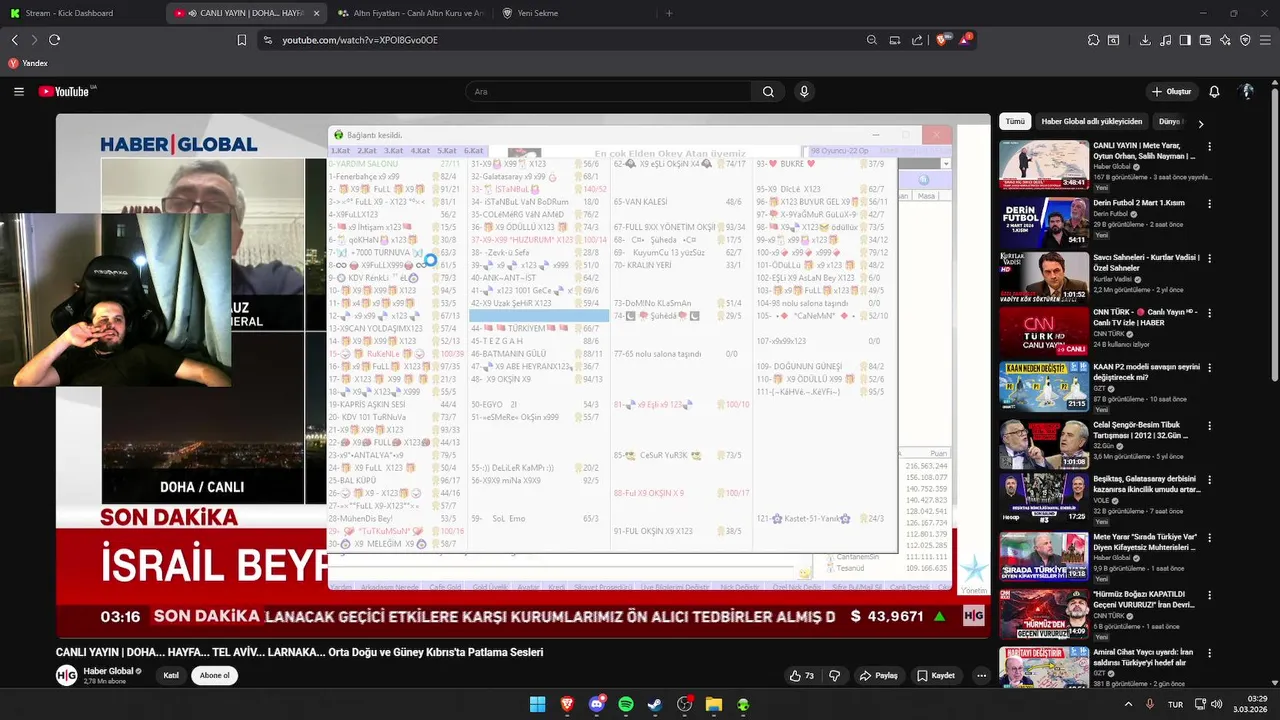Open the Haber Global channel name link

(x=108, y=671)
